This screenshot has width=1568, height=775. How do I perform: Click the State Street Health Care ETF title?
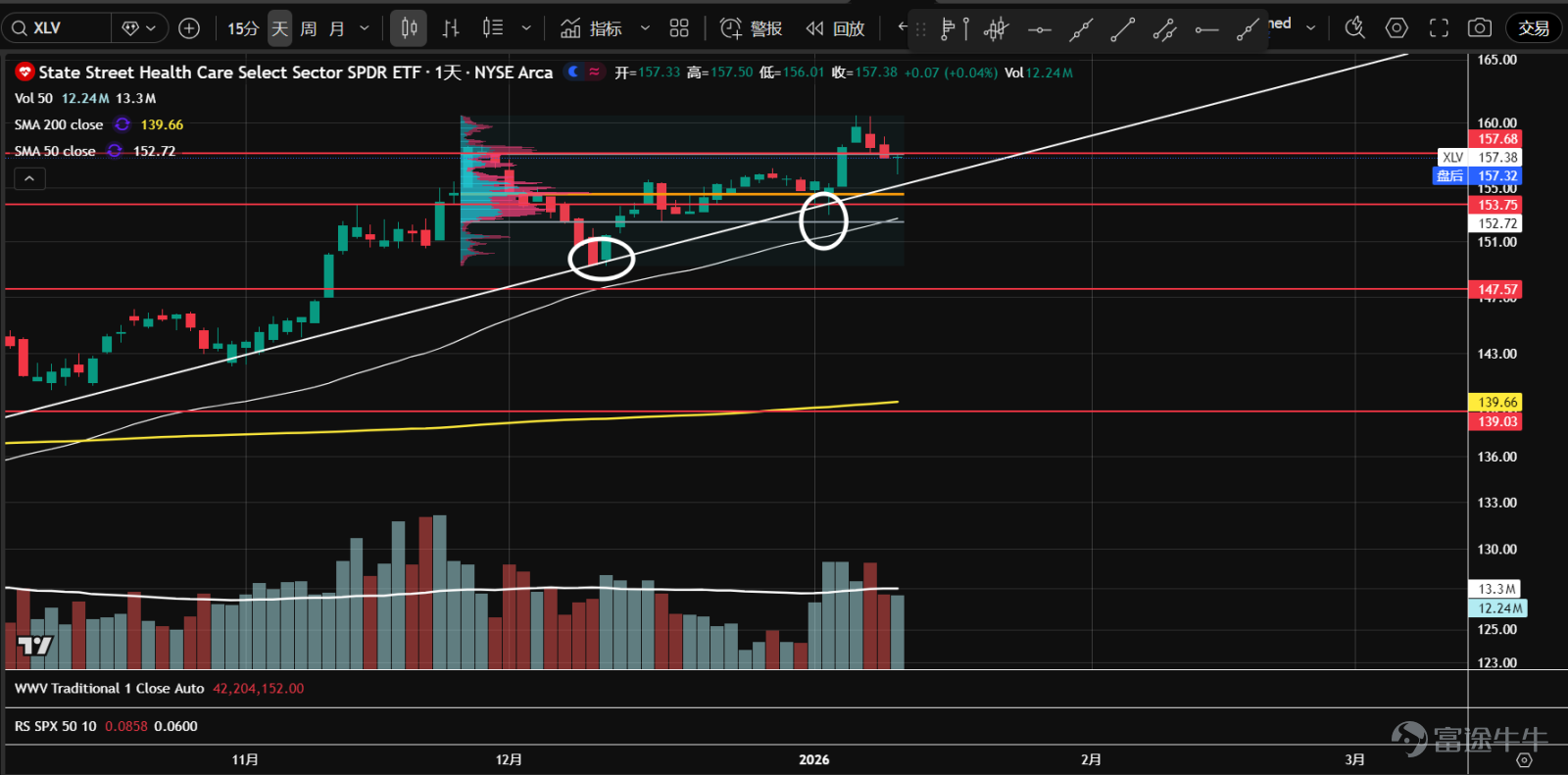(295, 73)
